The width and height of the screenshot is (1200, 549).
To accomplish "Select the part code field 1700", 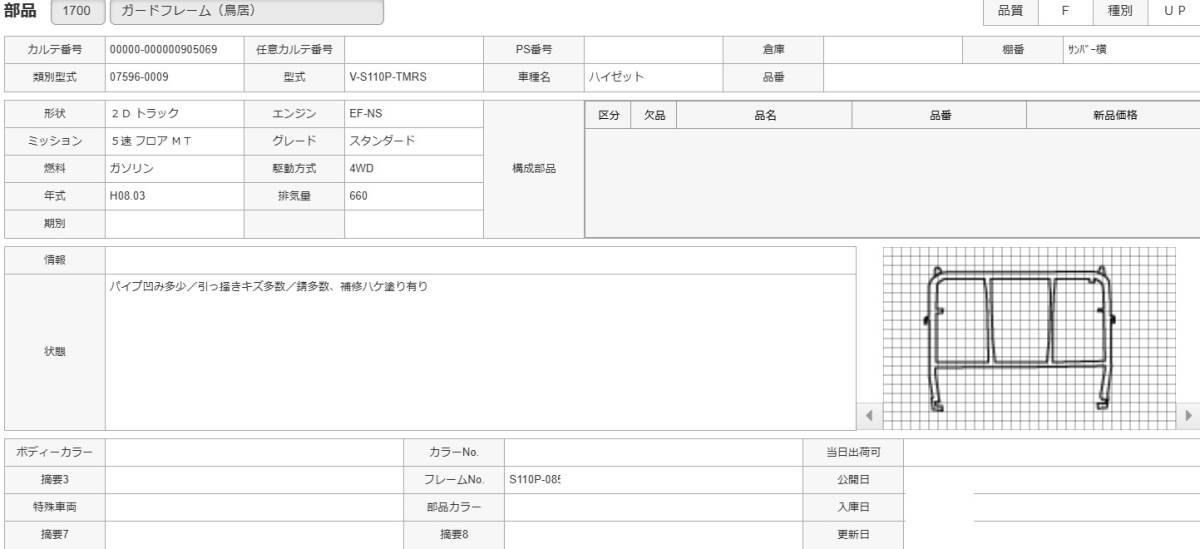I will point(76,11).
